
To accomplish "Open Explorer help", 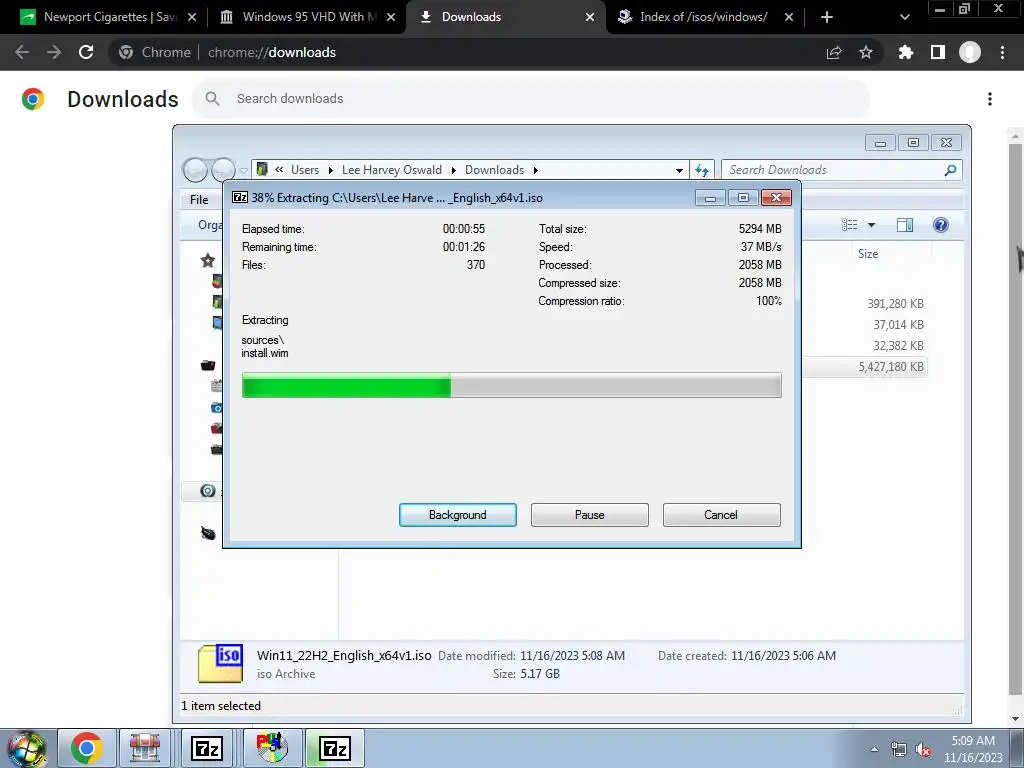I will 940,225.
